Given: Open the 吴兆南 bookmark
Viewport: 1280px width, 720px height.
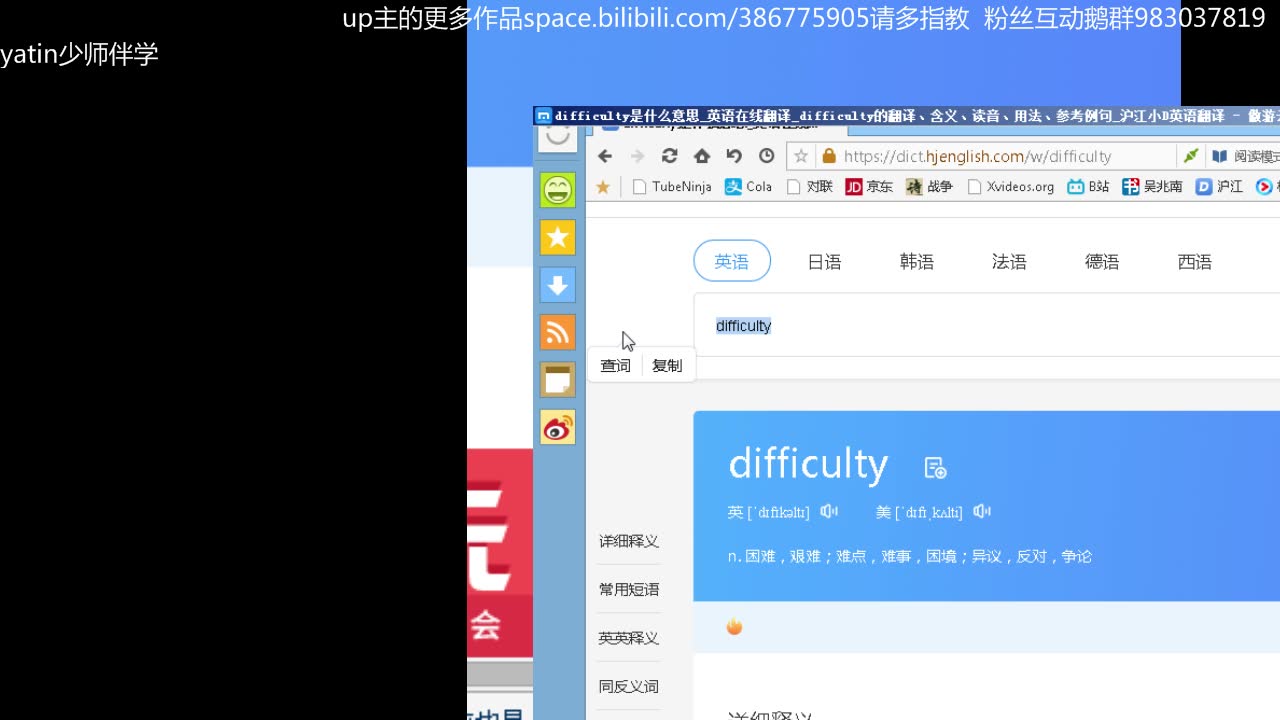Looking at the screenshot, I should (x=1152, y=187).
